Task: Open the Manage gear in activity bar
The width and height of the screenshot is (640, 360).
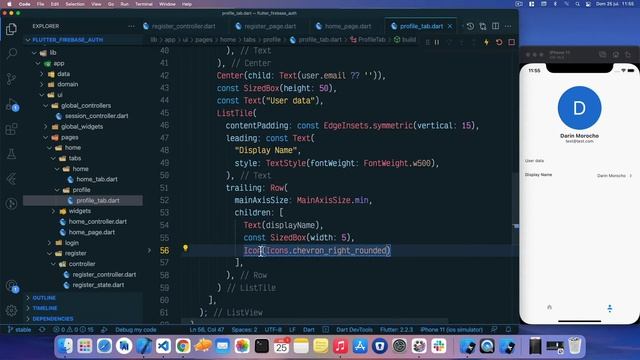Action: pos(11,311)
